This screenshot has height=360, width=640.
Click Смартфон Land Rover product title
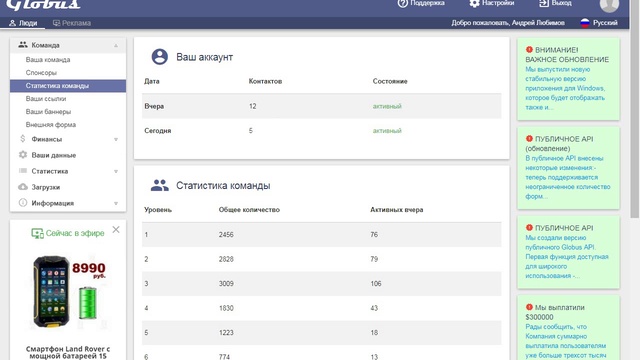pyautogui.click(x=68, y=352)
